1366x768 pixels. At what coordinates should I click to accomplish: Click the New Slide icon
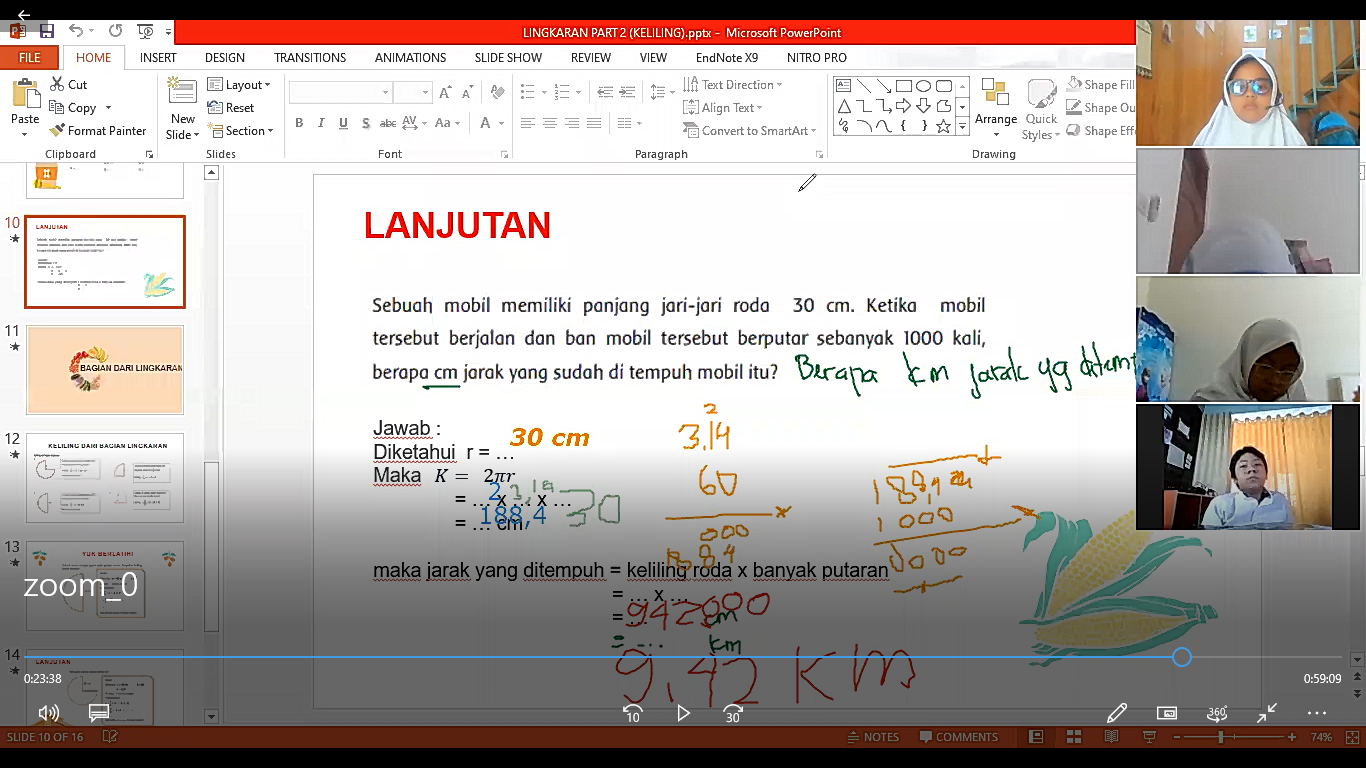click(x=182, y=92)
